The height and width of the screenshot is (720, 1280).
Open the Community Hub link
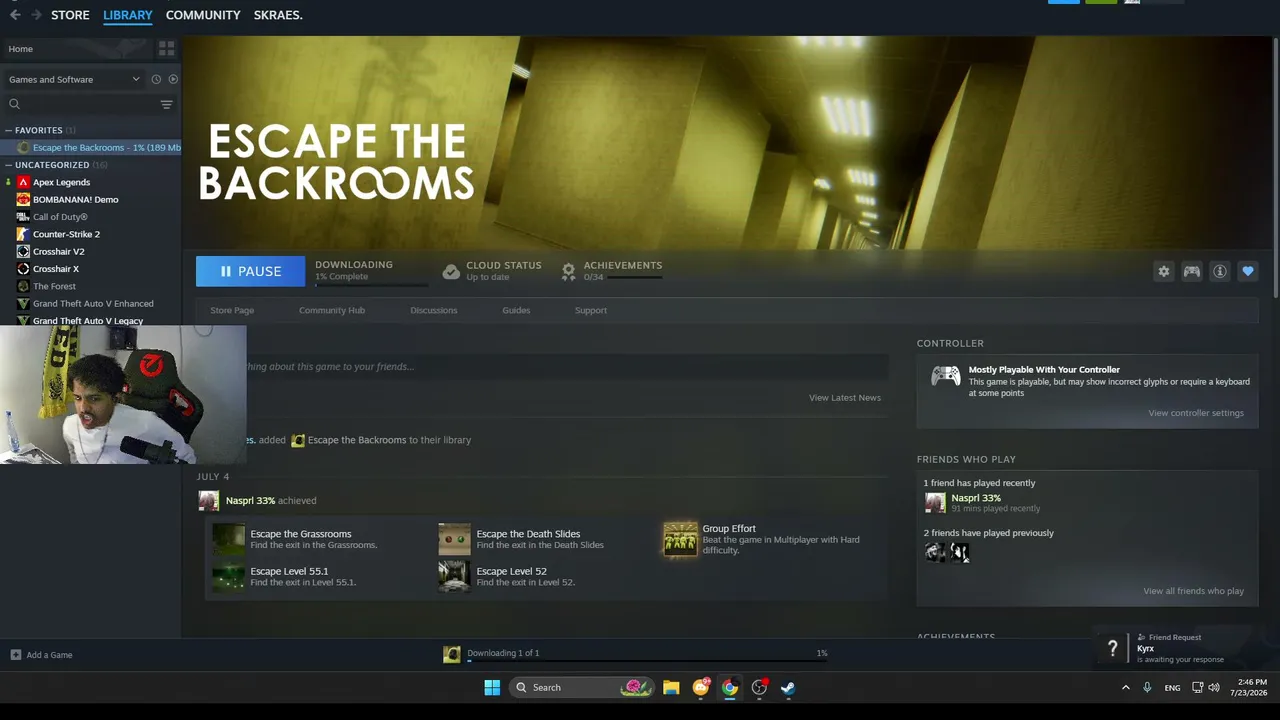click(x=332, y=310)
